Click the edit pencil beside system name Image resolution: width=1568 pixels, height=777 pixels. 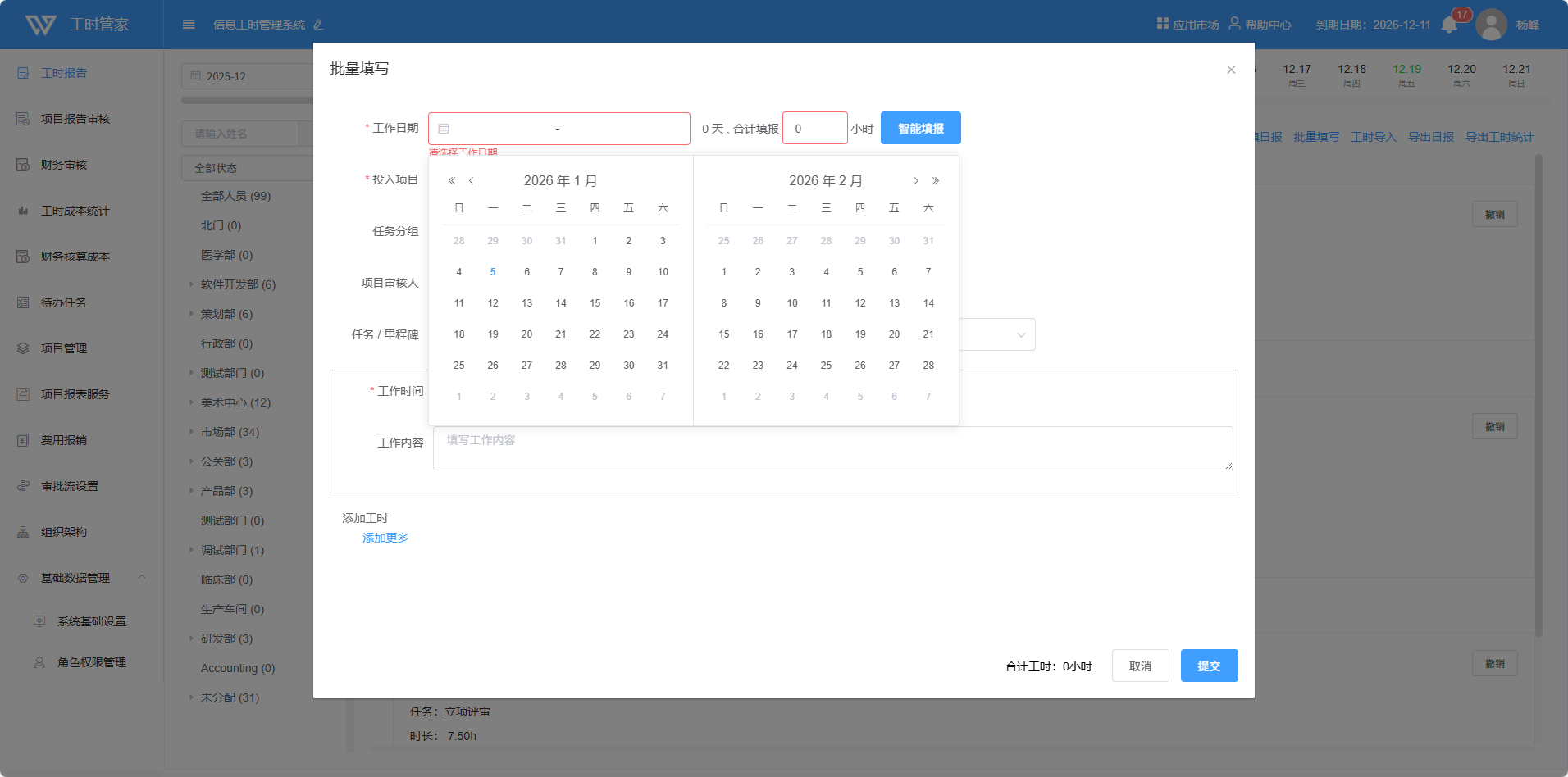(x=318, y=25)
